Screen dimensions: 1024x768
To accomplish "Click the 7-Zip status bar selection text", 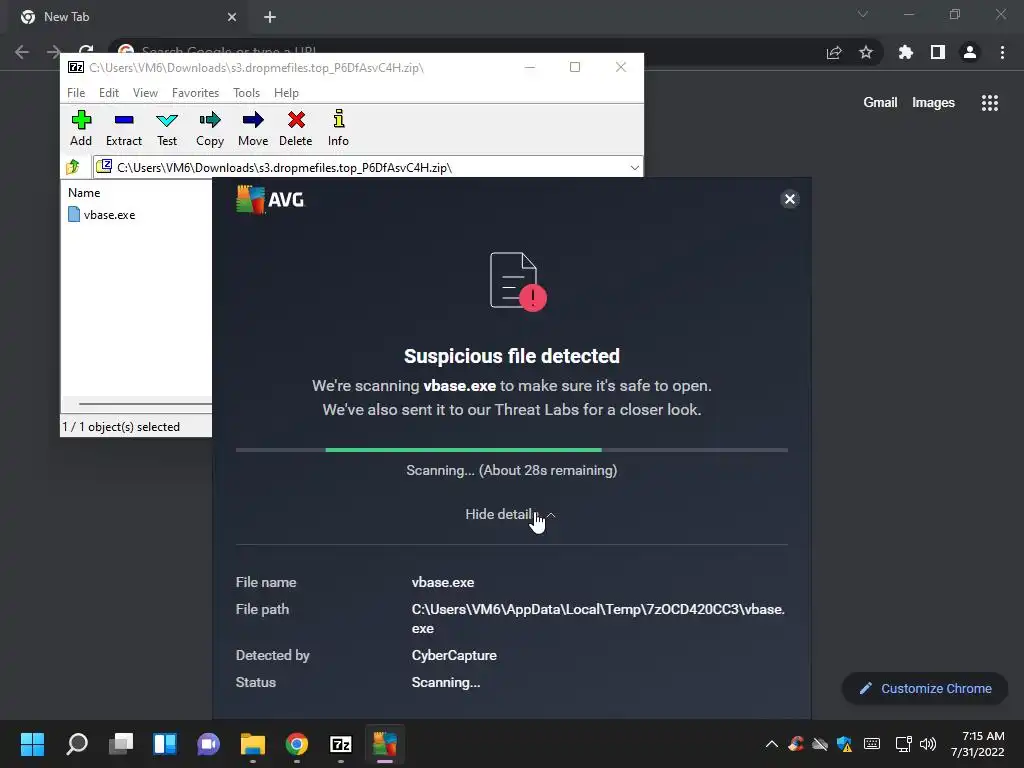I will click(x=121, y=426).
